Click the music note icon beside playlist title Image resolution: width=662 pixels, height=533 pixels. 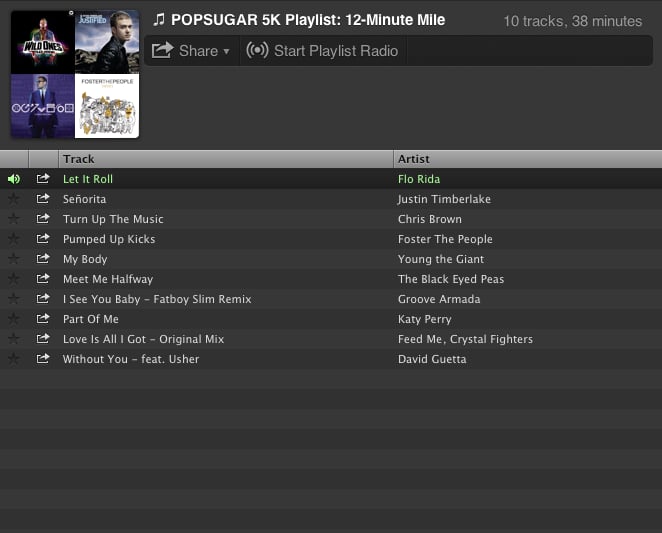(159, 19)
